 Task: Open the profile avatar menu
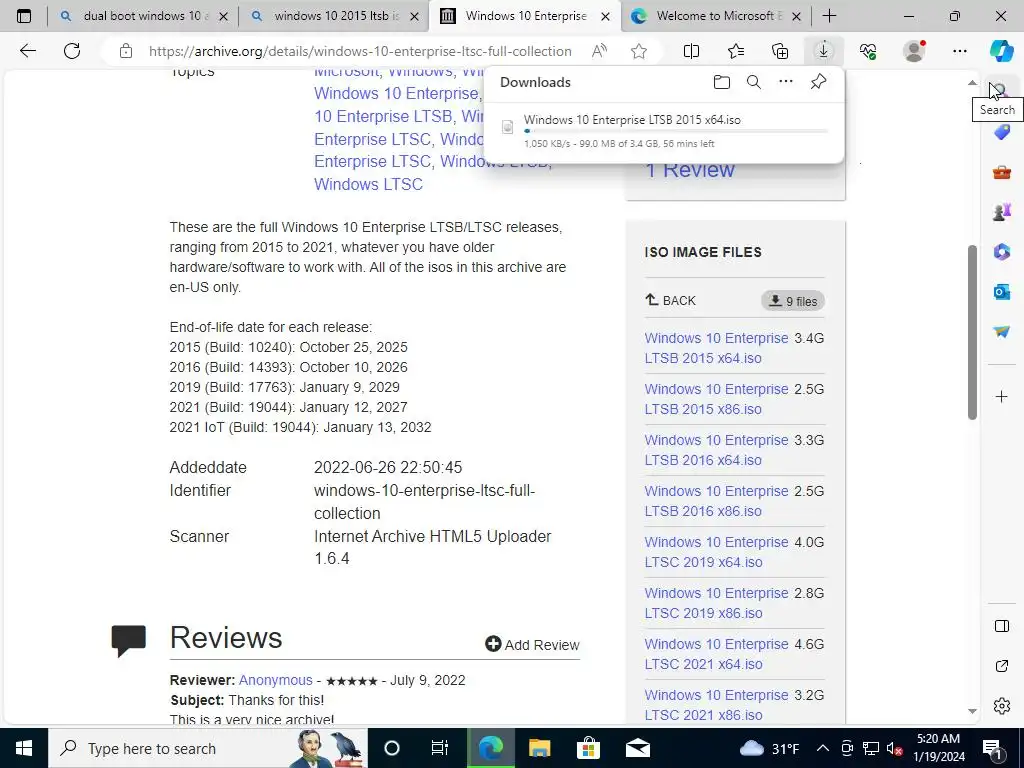point(914,51)
